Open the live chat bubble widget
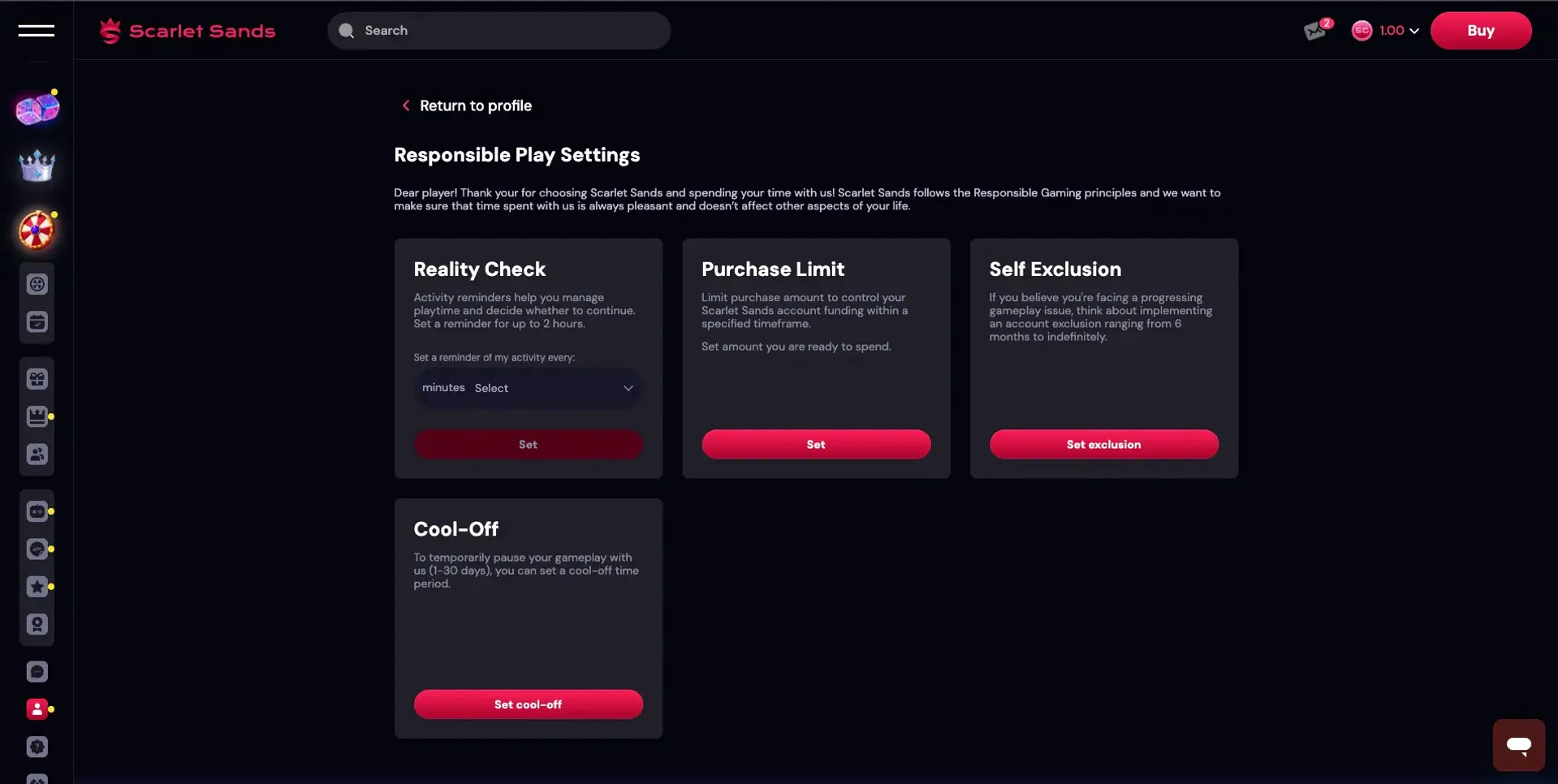This screenshot has height=784, width=1558. click(1518, 744)
